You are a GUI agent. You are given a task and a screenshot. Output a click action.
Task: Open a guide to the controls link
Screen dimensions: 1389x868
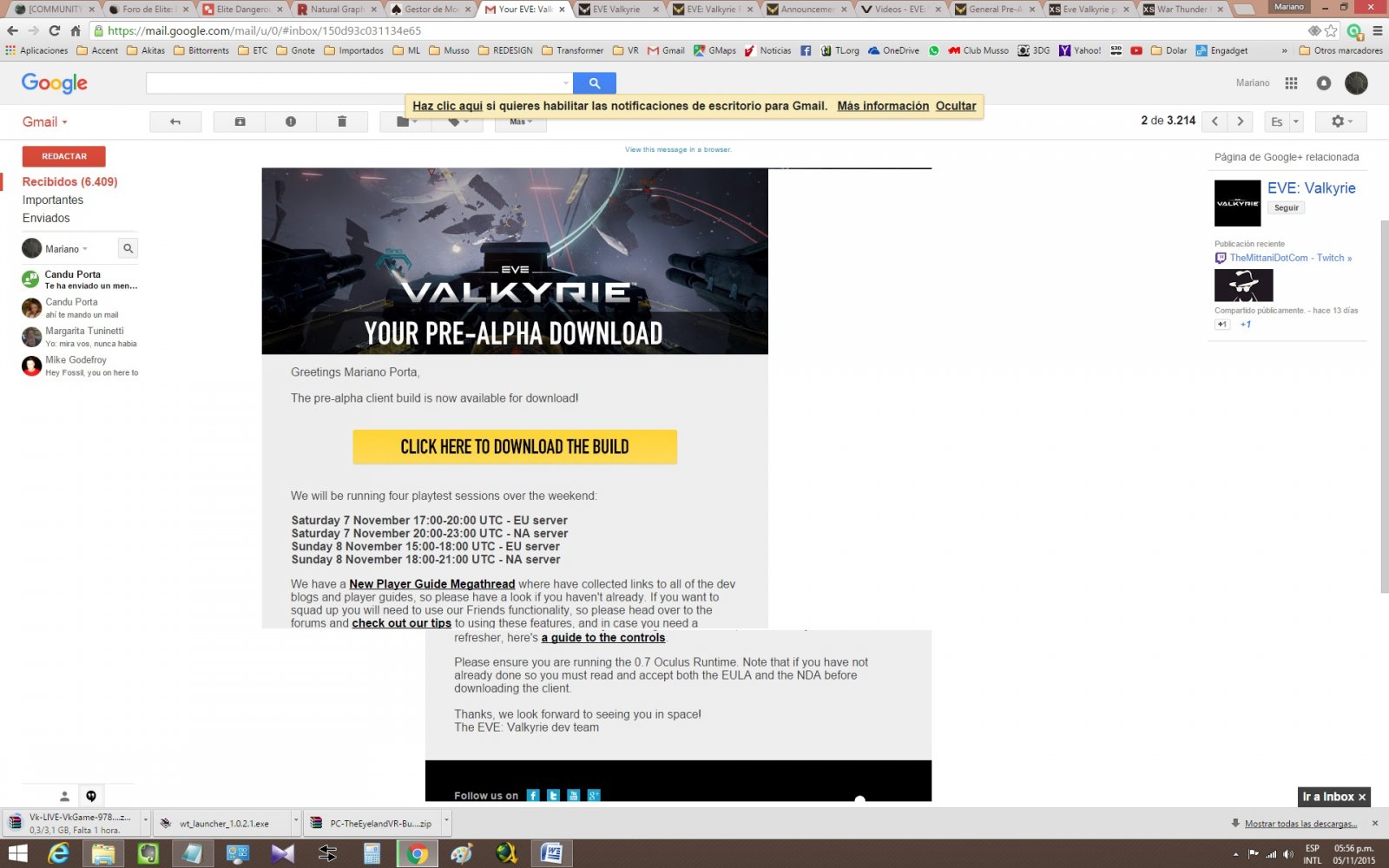(x=603, y=638)
